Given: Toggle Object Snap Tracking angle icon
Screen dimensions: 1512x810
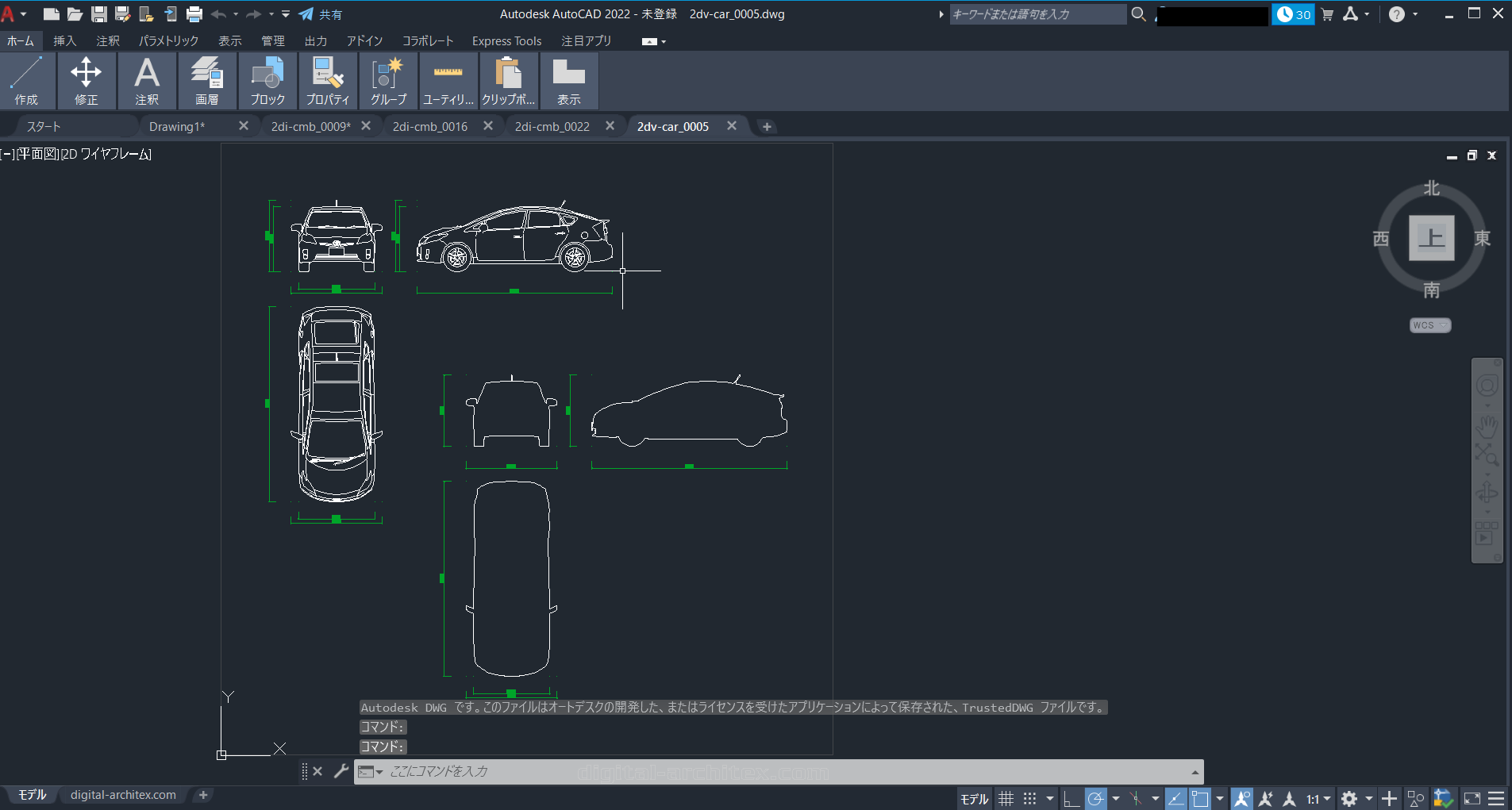Looking at the screenshot, I should click(1175, 799).
